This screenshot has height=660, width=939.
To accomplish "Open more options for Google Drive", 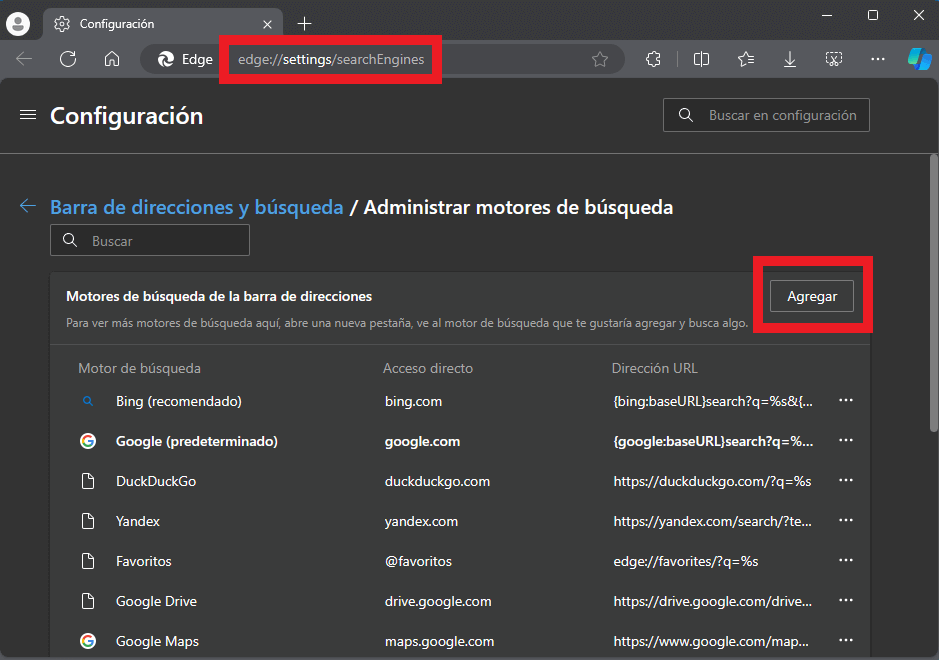I will coord(846,601).
